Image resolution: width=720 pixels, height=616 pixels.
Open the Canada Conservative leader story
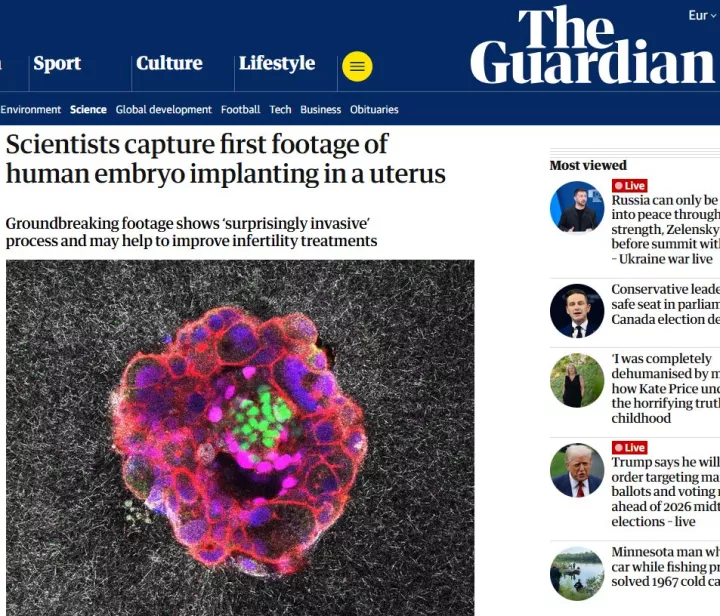[665, 304]
